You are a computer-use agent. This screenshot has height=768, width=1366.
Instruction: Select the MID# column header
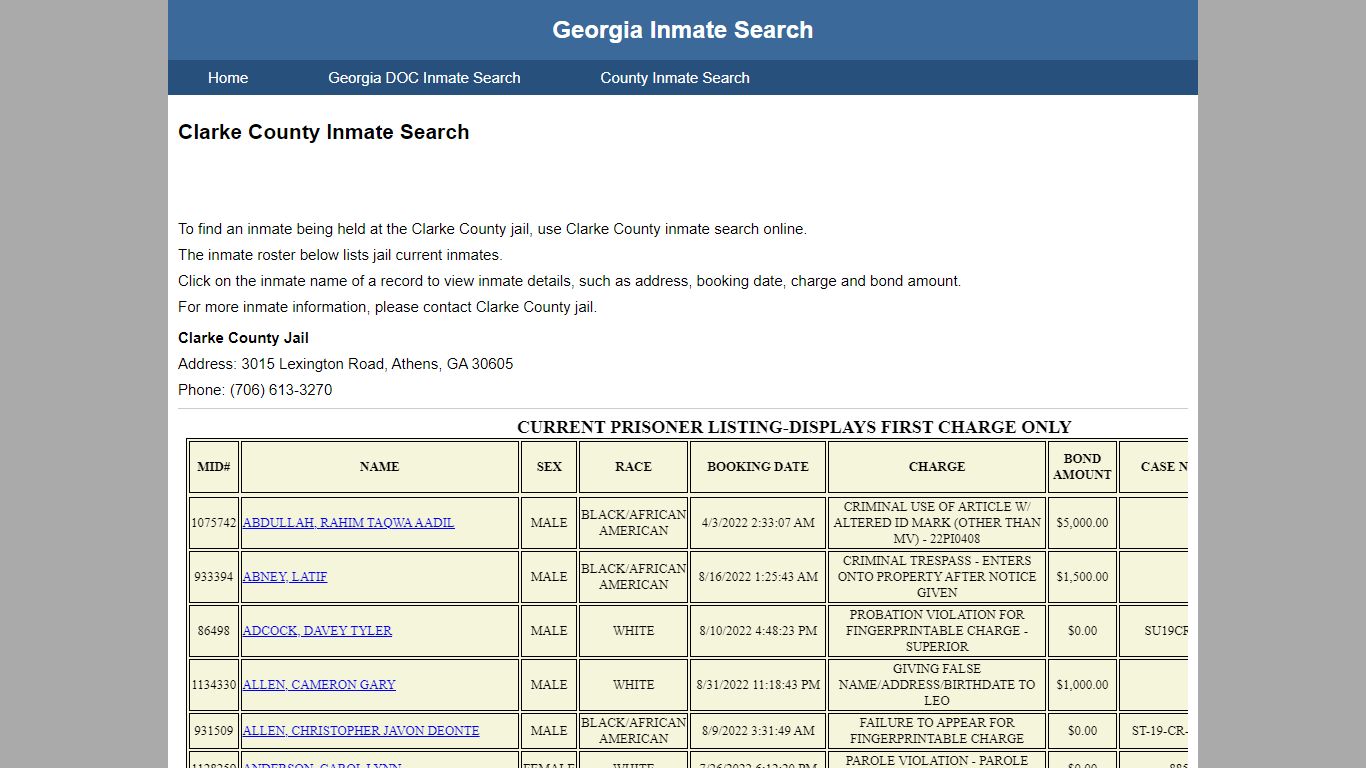point(214,467)
